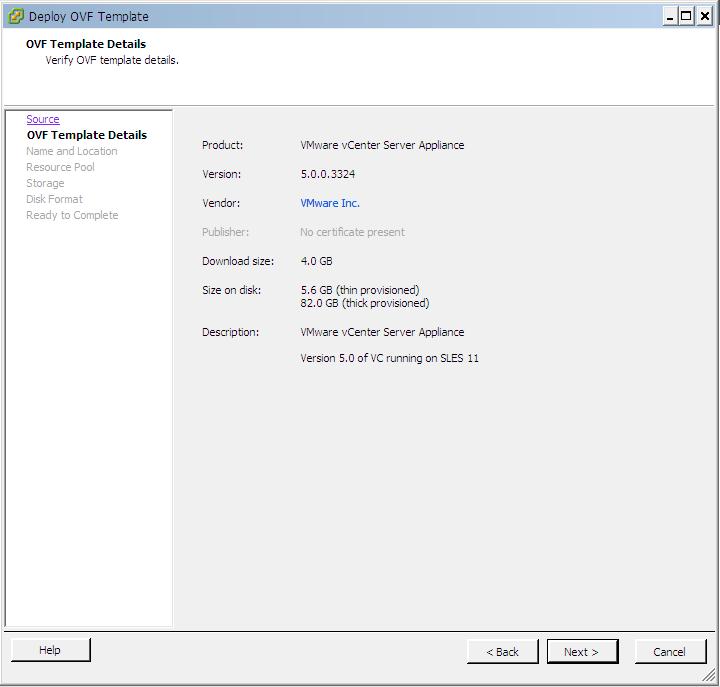This screenshot has height=687, width=720.
Task: Click the 'Size on disk:' label
Action: [231, 290]
